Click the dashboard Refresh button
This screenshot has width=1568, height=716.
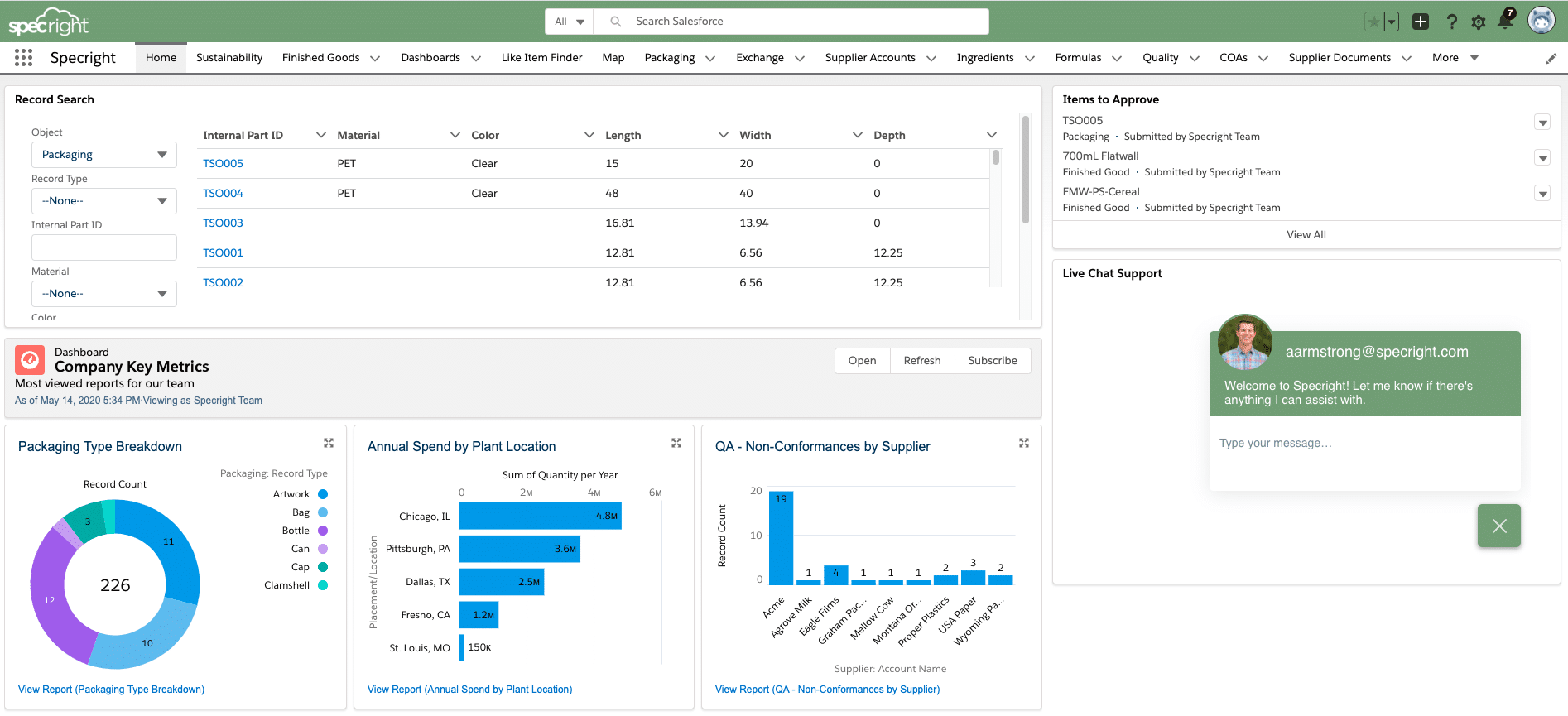pyautogui.click(x=922, y=361)
